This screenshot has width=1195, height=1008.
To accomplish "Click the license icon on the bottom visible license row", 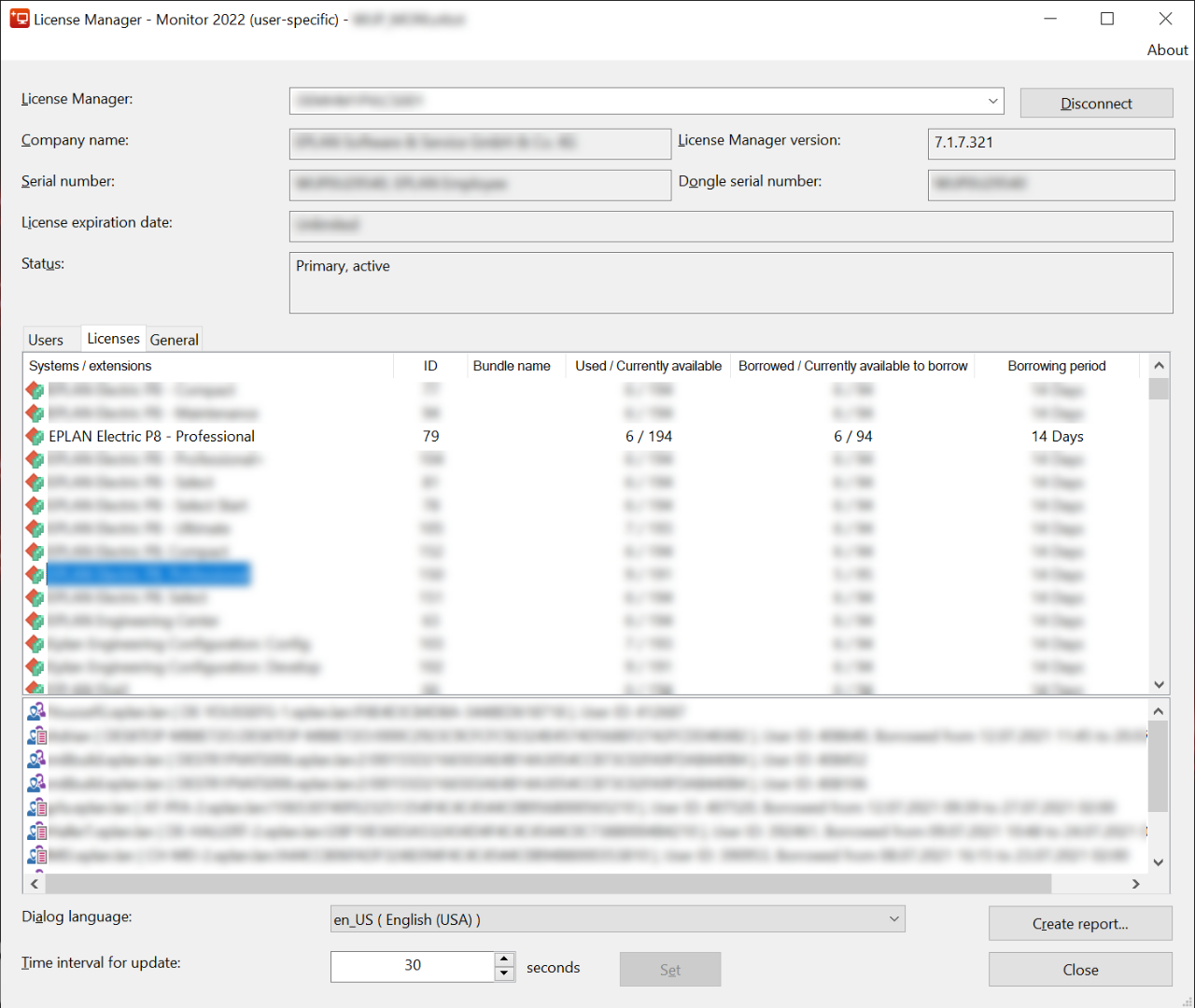I will (35, 688).
